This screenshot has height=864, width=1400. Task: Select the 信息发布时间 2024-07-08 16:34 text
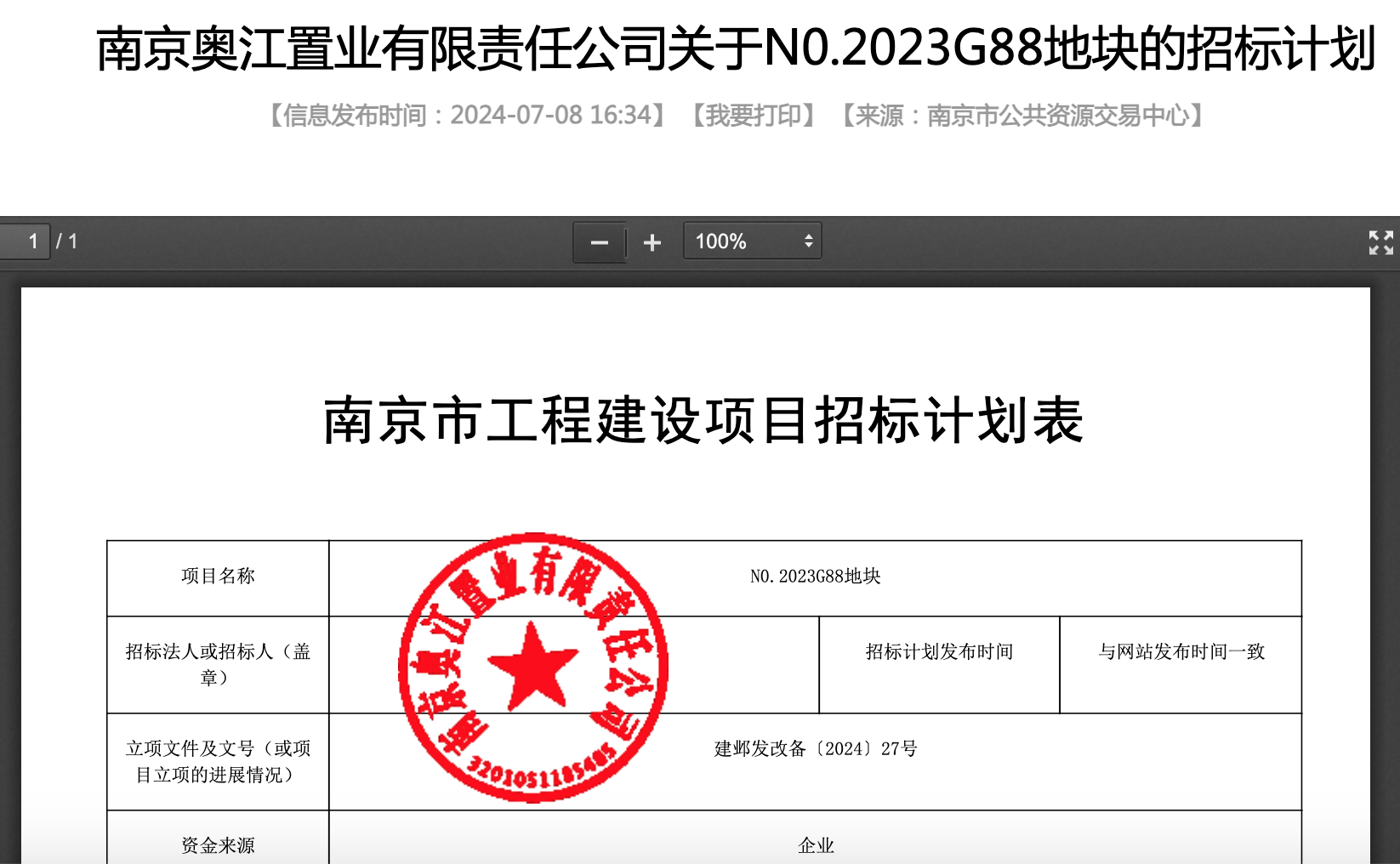(x=468, y=115)
